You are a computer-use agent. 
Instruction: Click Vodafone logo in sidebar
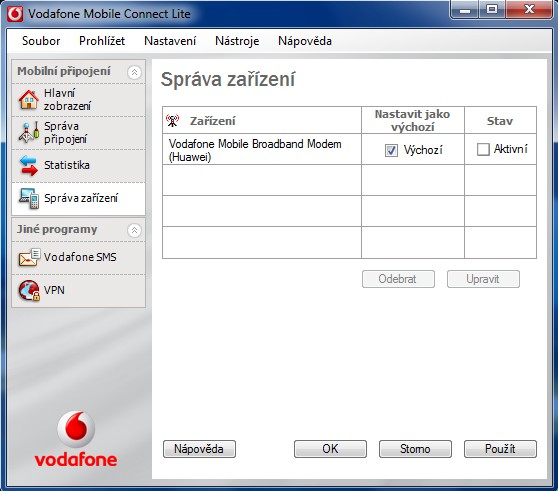pos(76,438)
